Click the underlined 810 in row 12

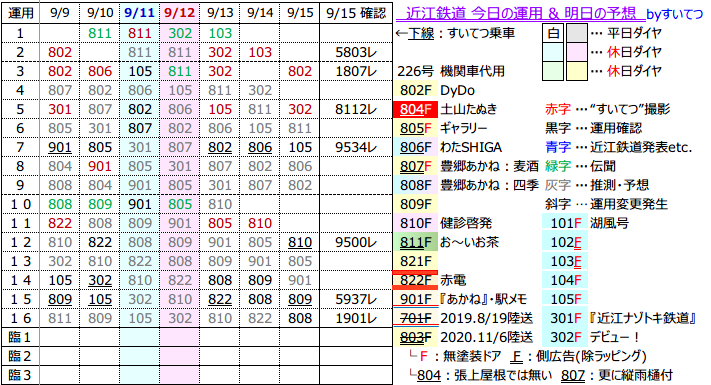300,242
